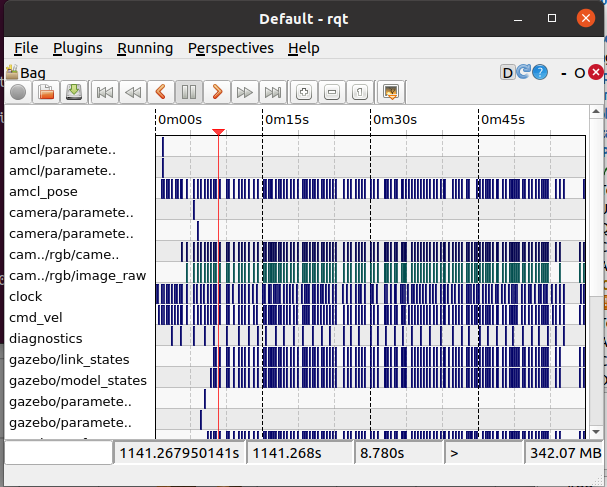Click the zoom out timeline icon
The image size is (607, 487).
click(332, 92)
